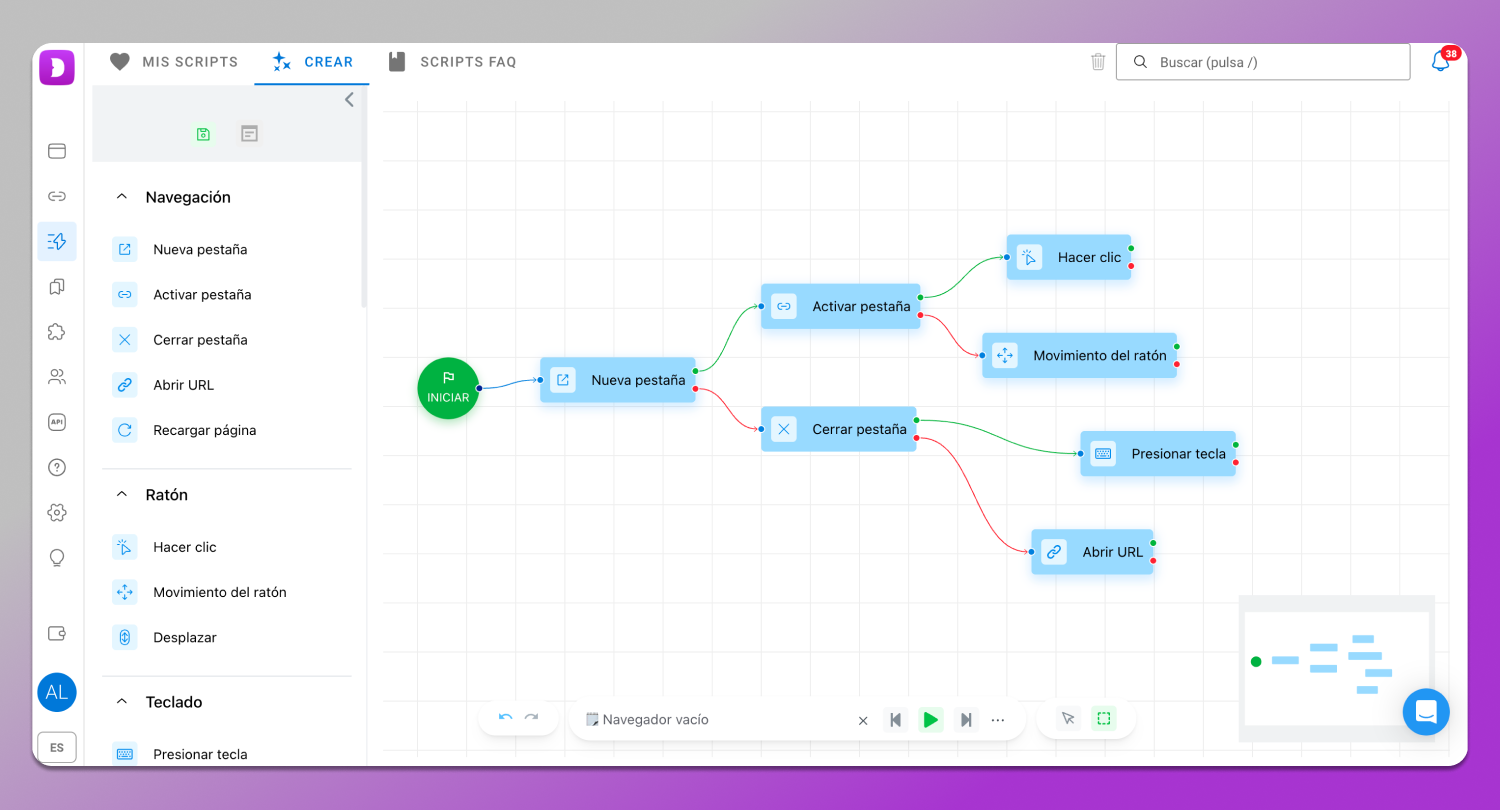
Task: Click the trash delete icon
Action: 1098,62
